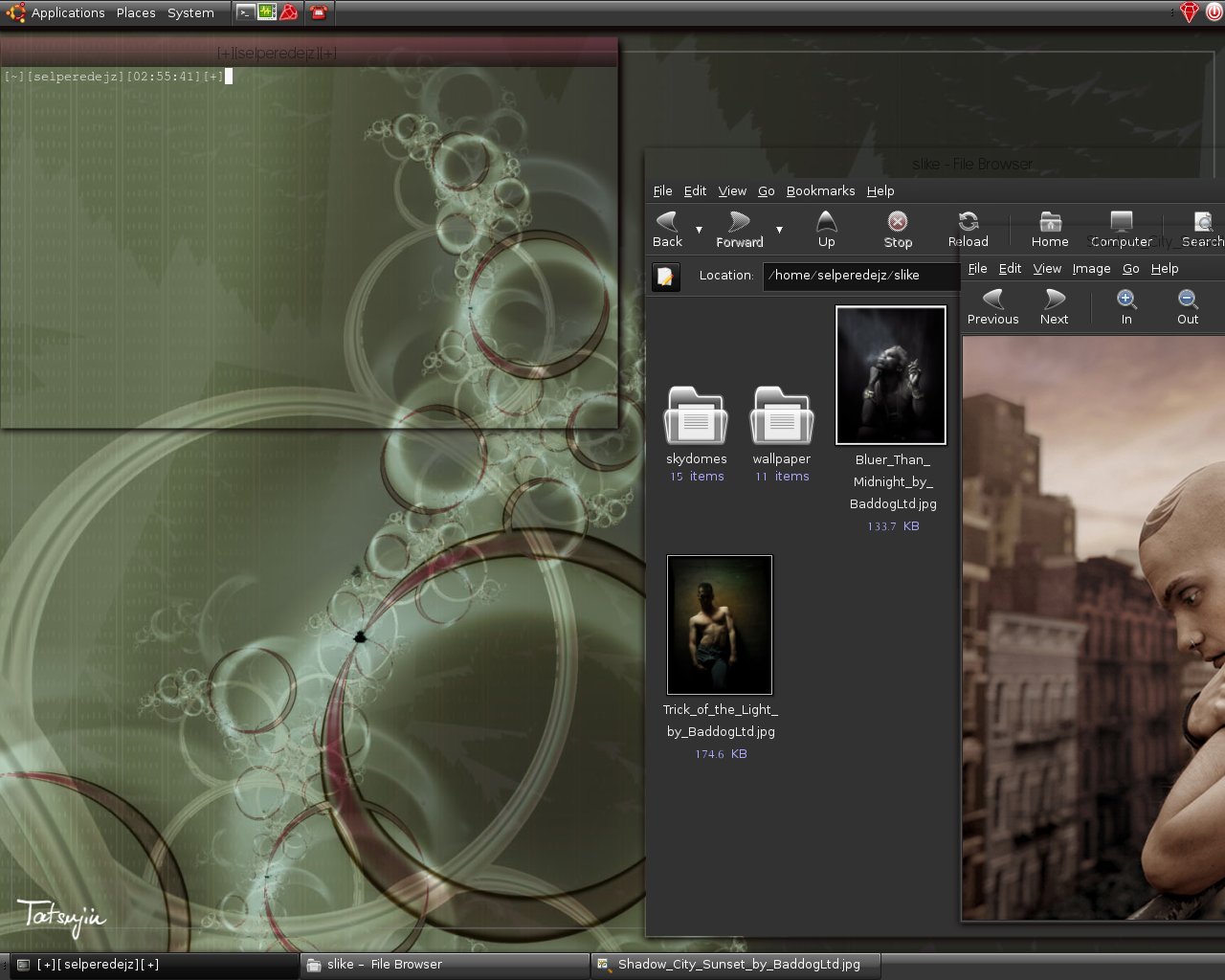The image size is (1225, 980).
Task: Zoom Out on the image
Action: coord(1188,307)
